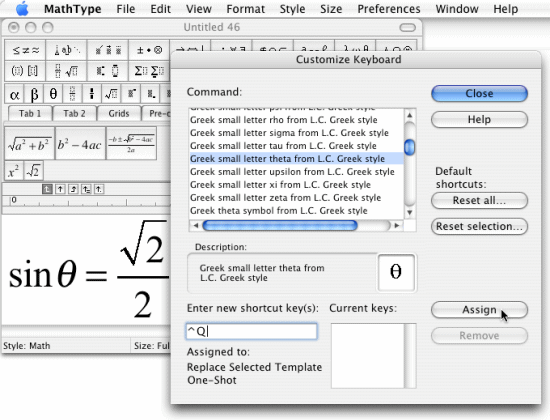The image size is (550, 420).
Task: Select the decimal tab stop icon
Action: [99, 189]
